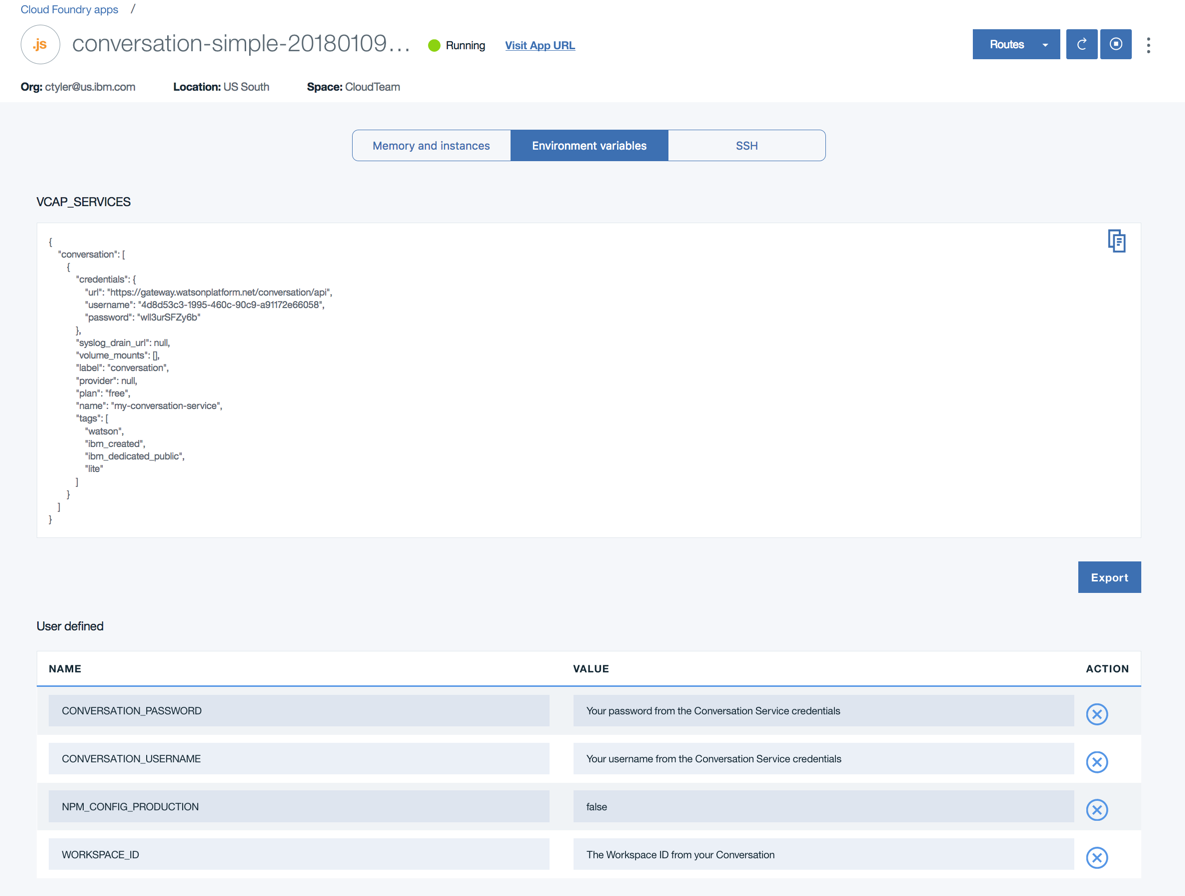Edit the CONVERSATION_USERNAME value field

(x=823, y=759)
